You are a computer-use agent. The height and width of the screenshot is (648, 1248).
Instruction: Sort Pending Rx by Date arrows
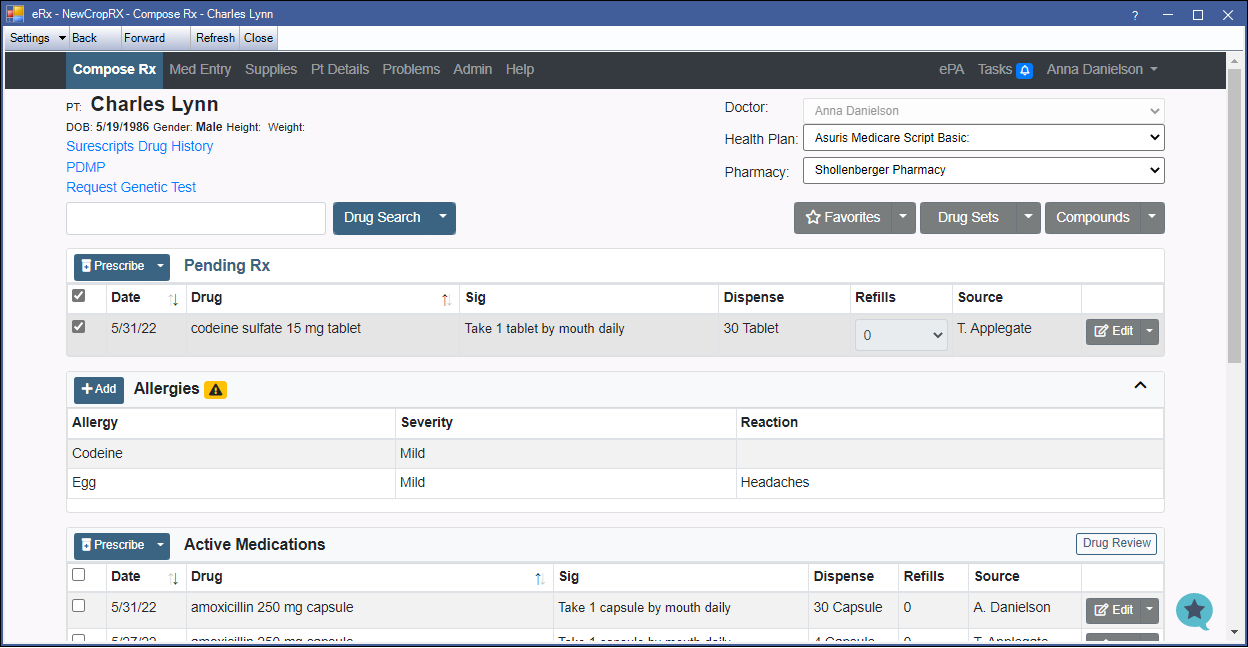pos(173,299)
